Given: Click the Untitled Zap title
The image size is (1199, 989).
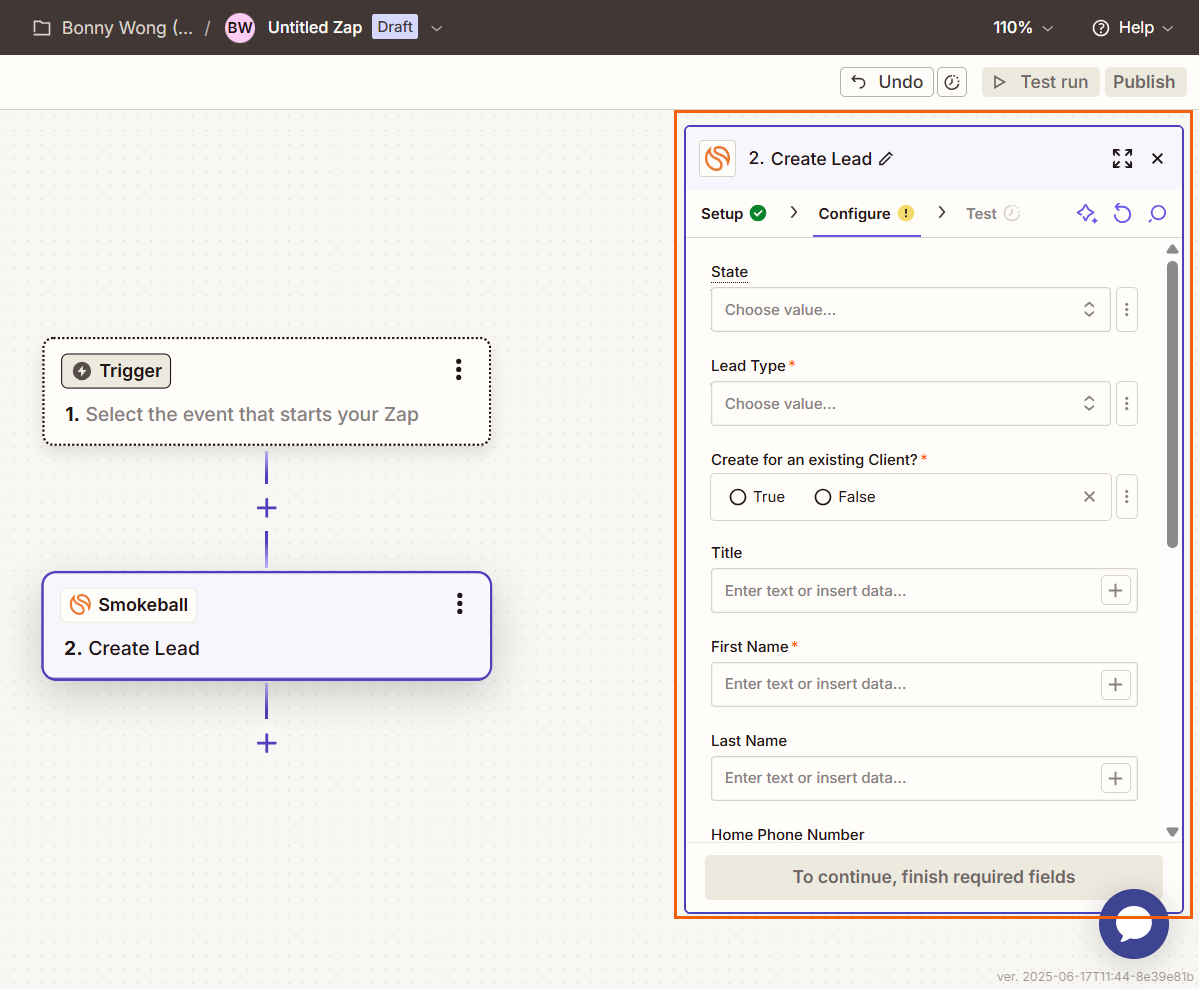Looking at the screenshot, I should point(315,28).
